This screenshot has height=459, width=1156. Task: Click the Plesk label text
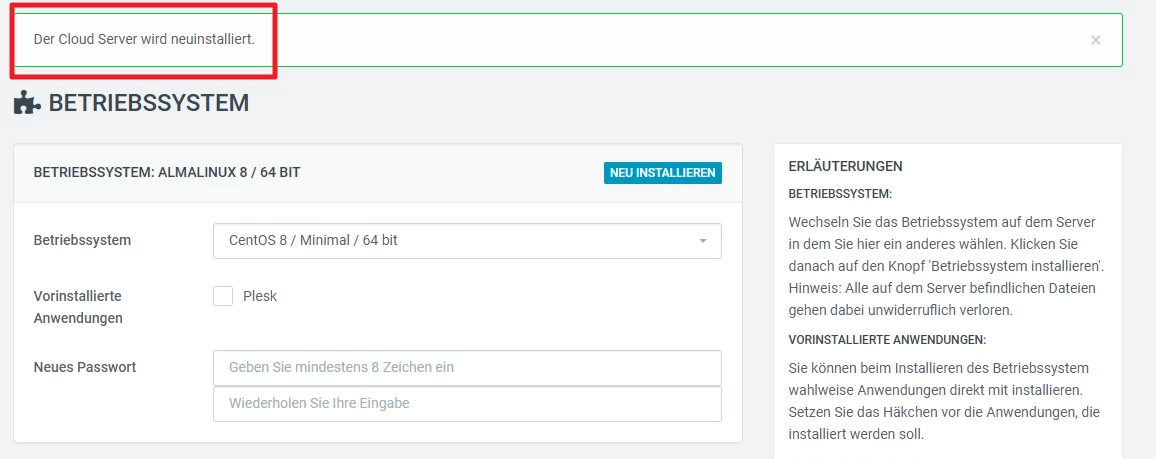260,296
